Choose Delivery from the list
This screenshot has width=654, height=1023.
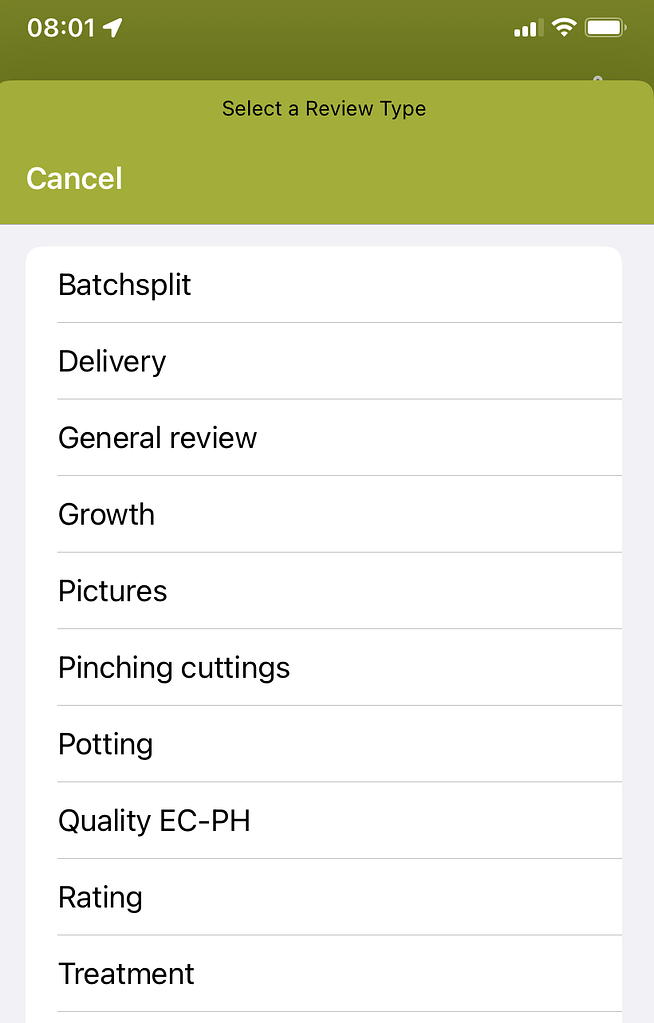(x=325, y=361)
